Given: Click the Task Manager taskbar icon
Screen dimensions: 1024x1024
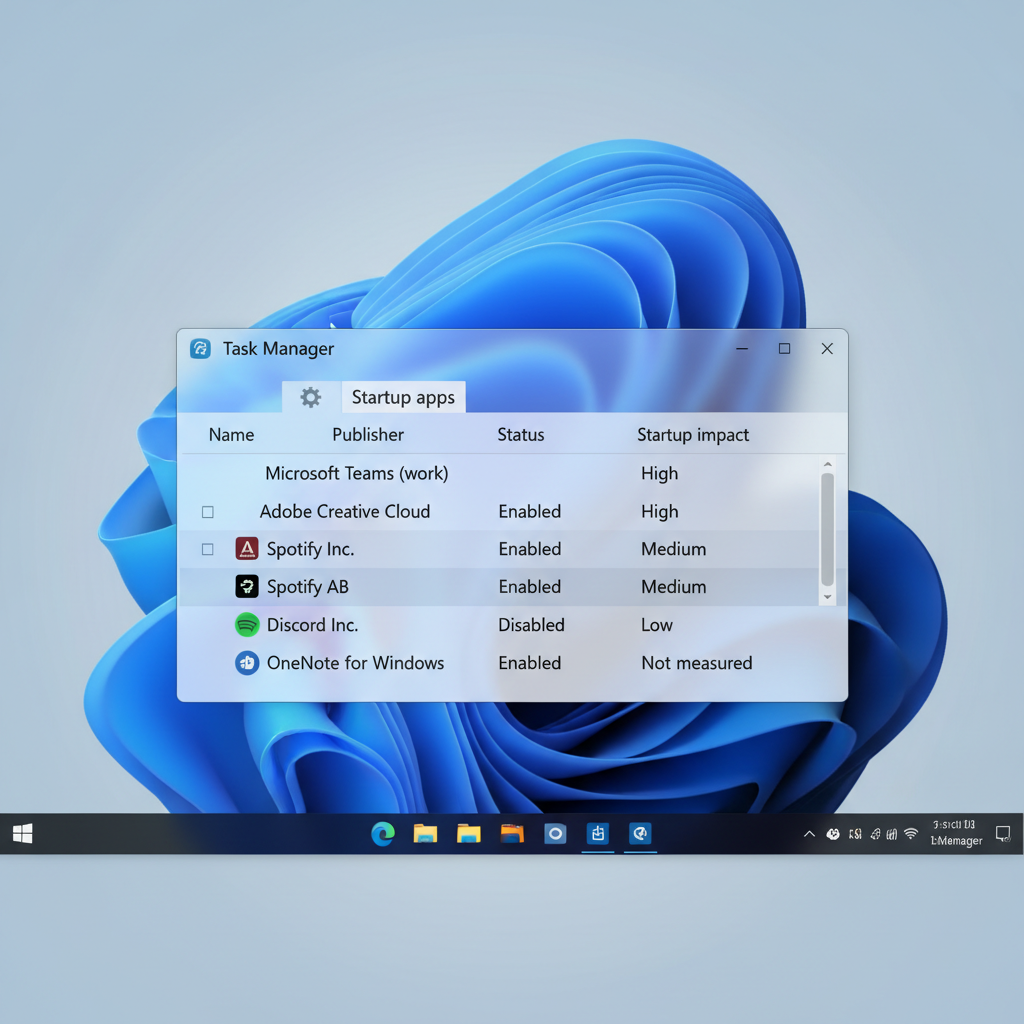Looking at the screenshot, I should pyautogui.click(x=640, y=834).
